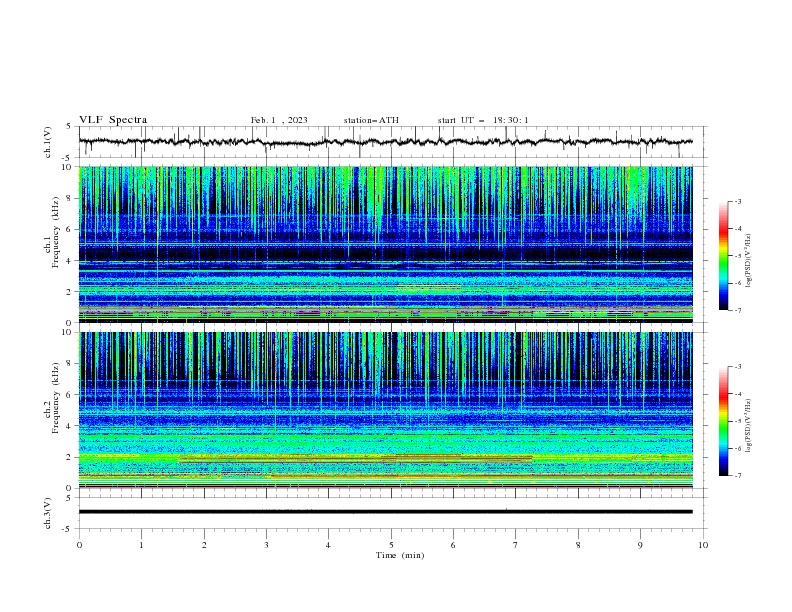Screen dimensions: 792x612
Task: Select the upper "log(PSD)(V²/Hz)" colorbar label
Action: pyautogui.click(x=749, y=261)
